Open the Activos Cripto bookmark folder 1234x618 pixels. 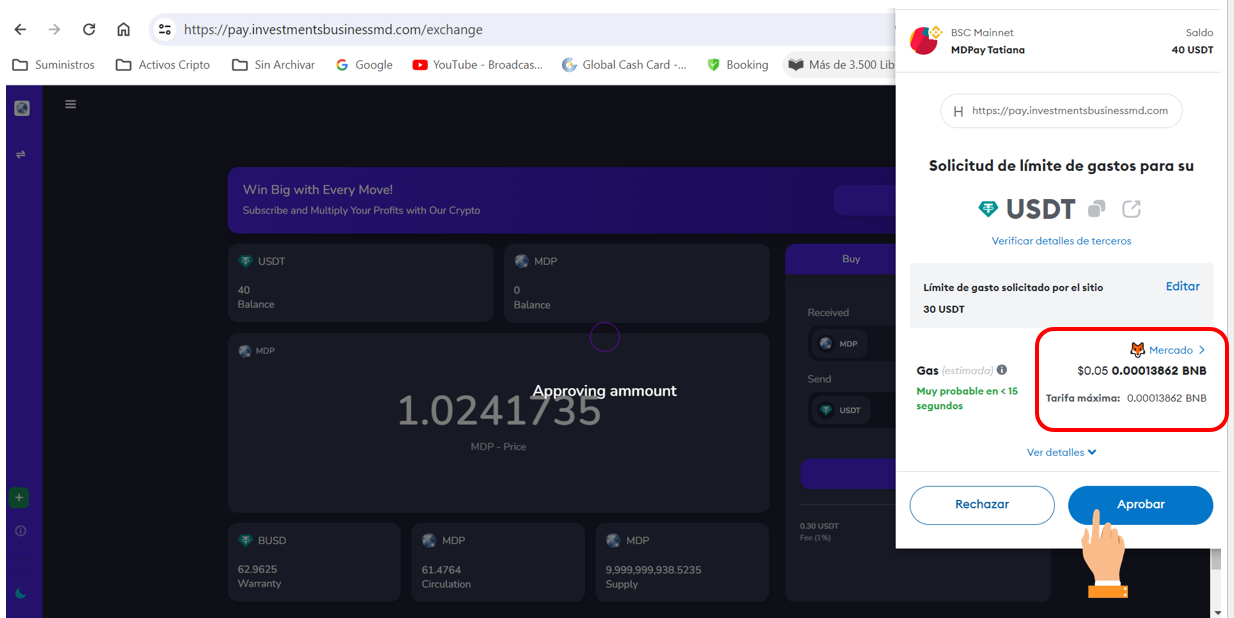click(163, 64)
